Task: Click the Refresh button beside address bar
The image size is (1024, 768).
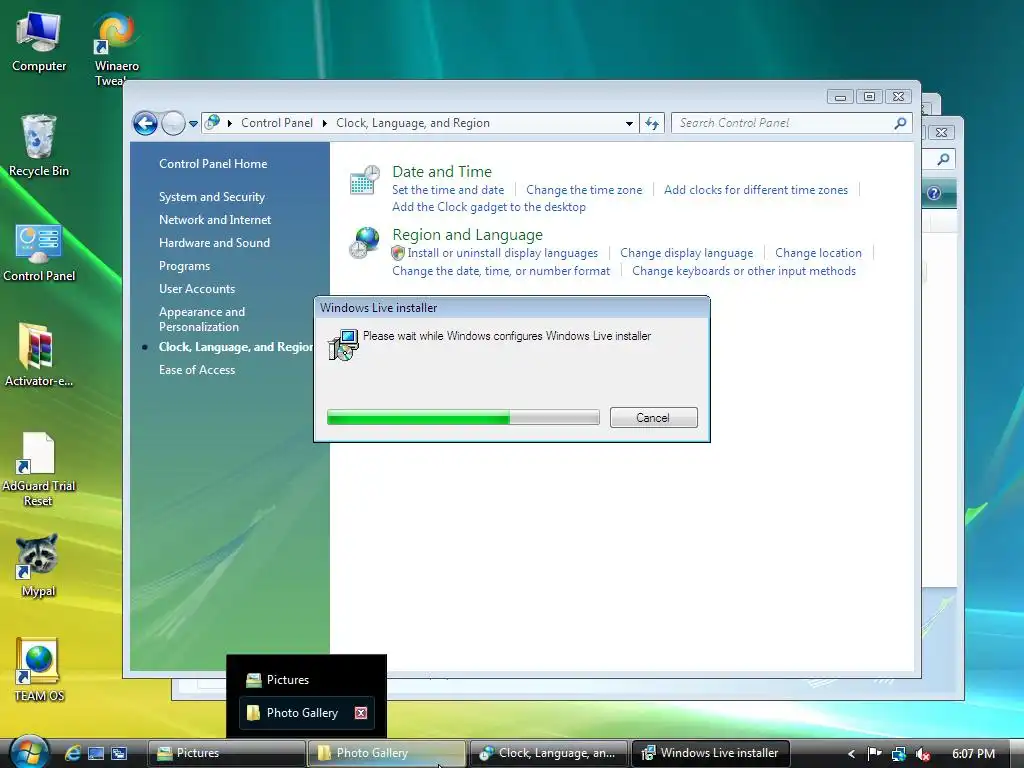Action: (x=652, y=123)
